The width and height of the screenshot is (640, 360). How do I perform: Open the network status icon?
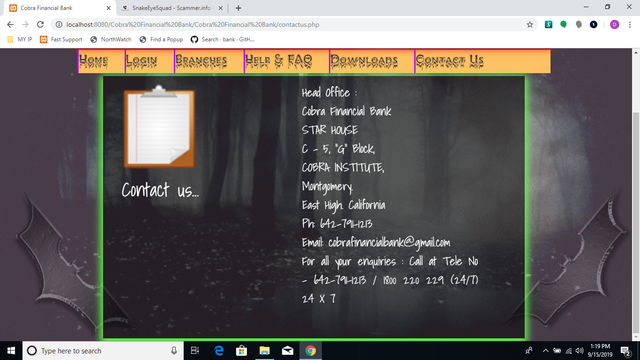click(569, 351)
